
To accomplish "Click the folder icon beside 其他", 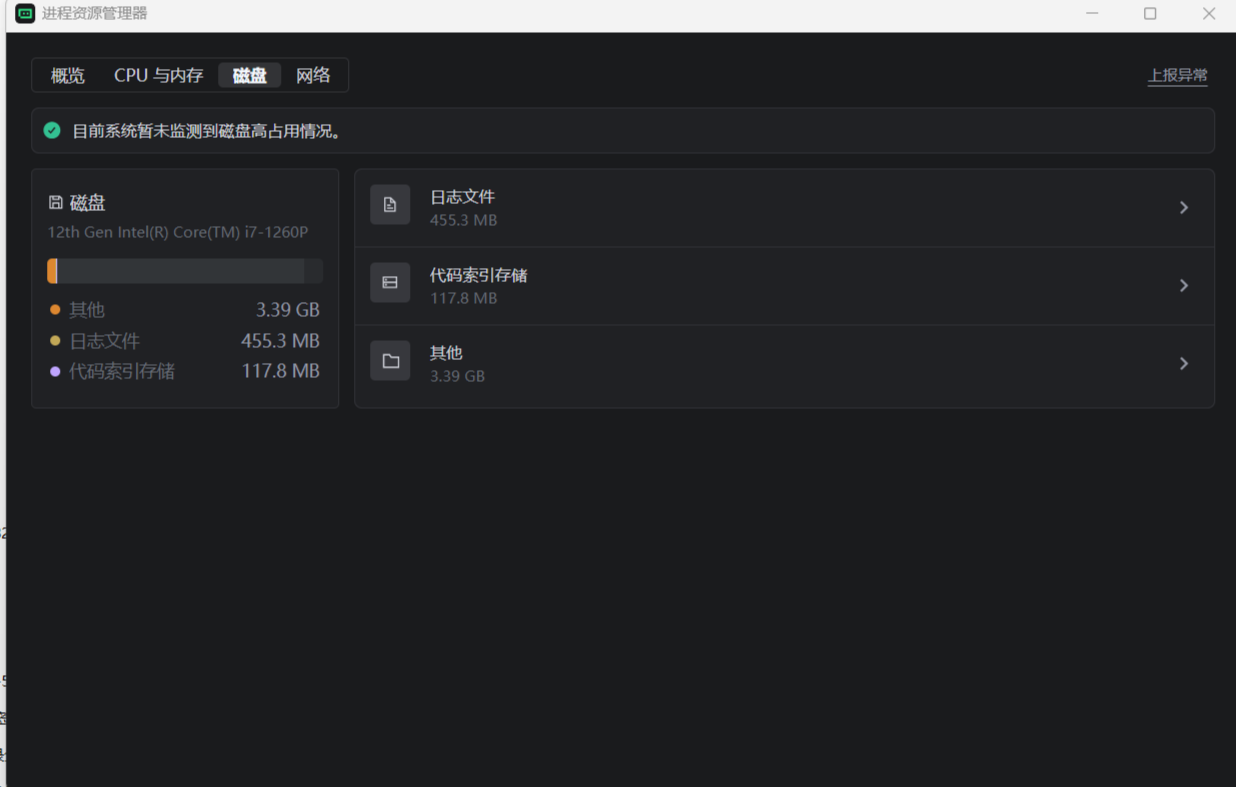I will [390, 361].
